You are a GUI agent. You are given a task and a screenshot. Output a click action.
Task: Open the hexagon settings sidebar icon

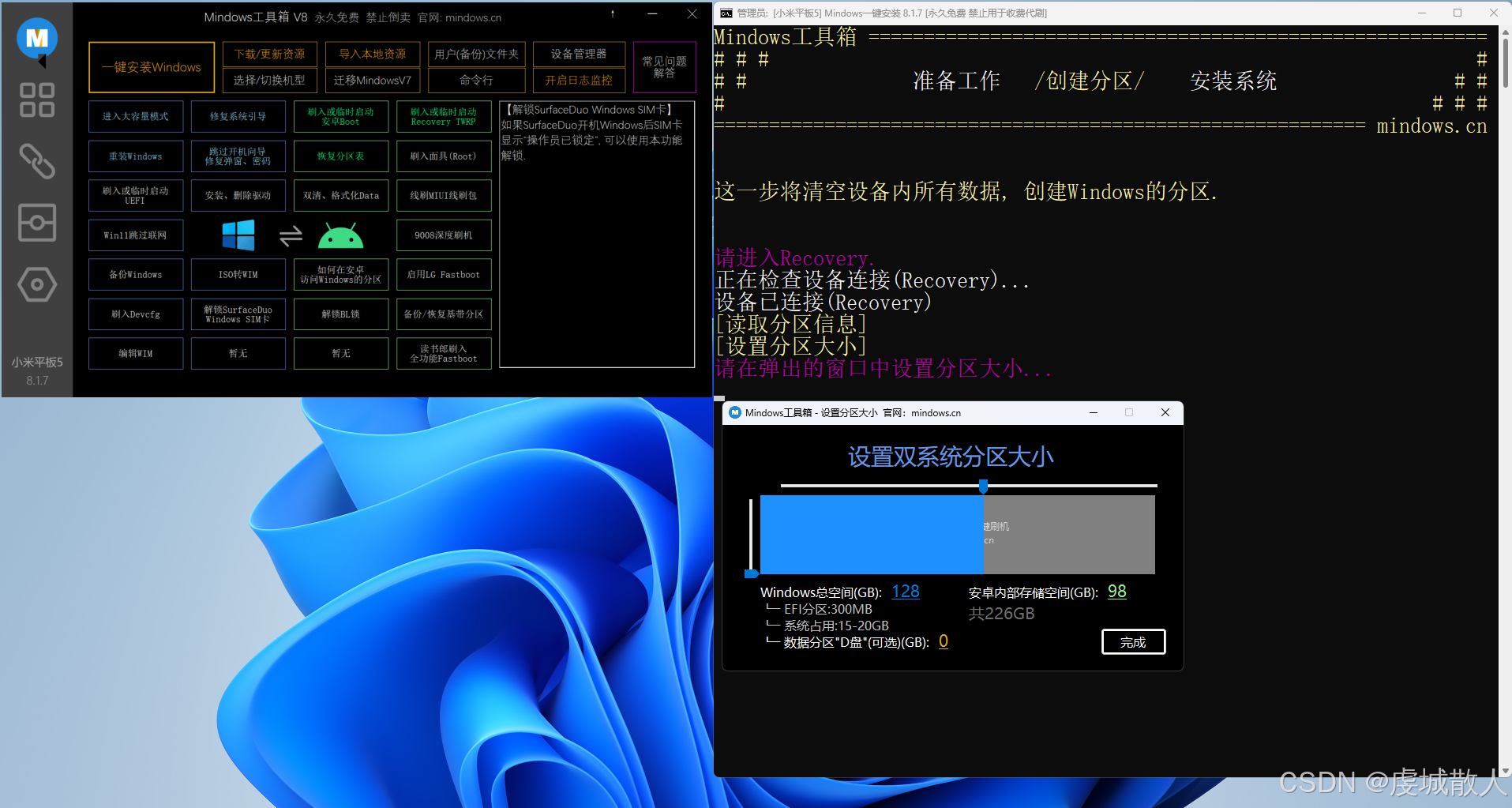click(37, 284)
